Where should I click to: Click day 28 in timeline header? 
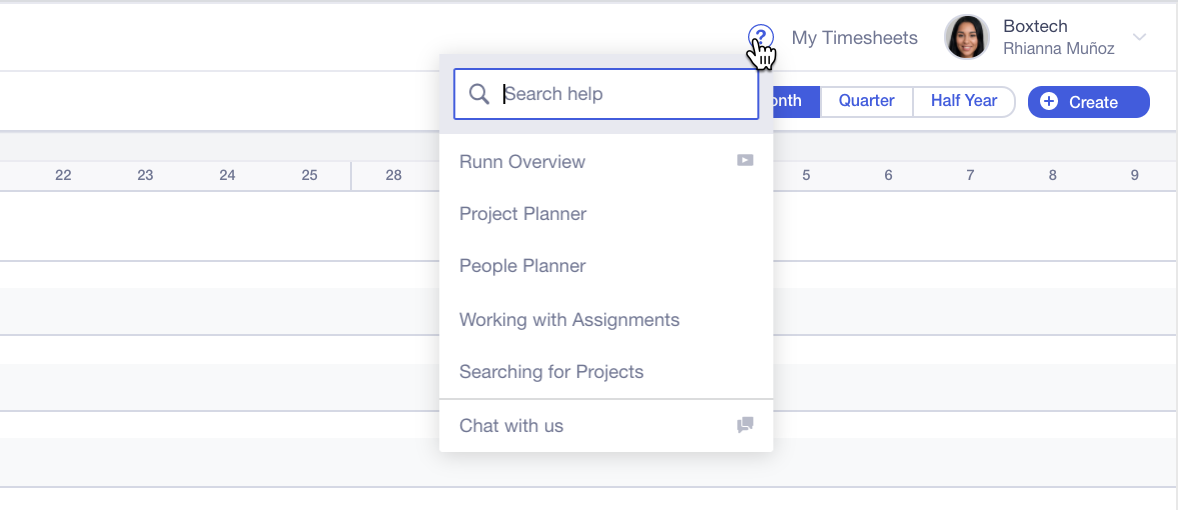click(394, 175)
